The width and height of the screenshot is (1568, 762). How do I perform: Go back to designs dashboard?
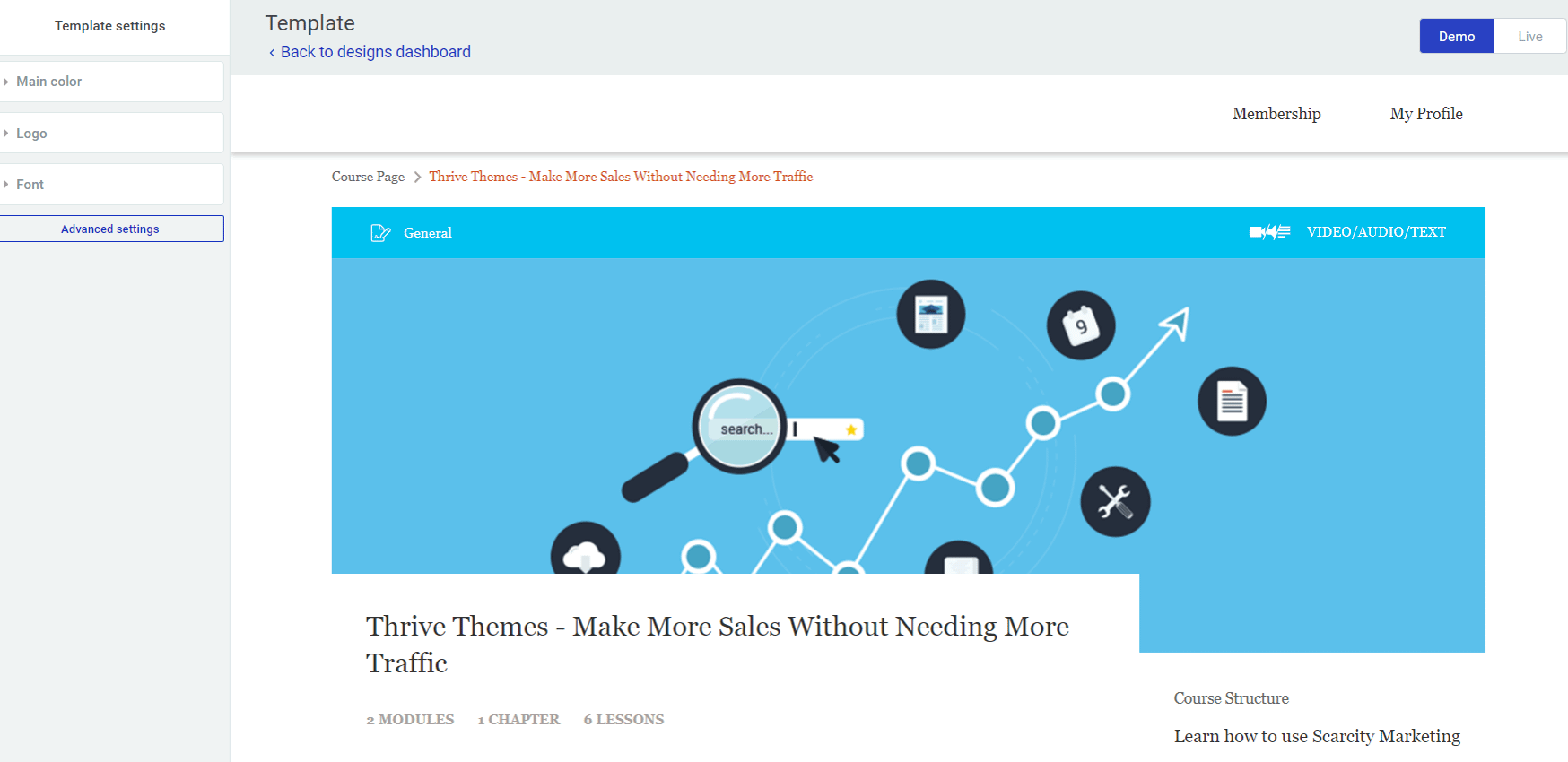click(375, 52)
